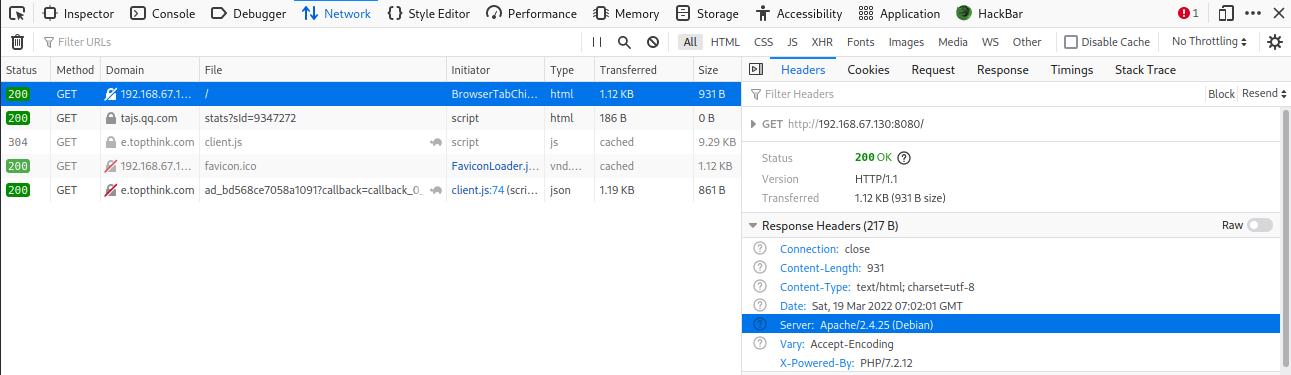This screenshot has height=375, width=1291.
Task: Switch to the Cookies tab
Action: pyautogui.click(x=868, y=70)
